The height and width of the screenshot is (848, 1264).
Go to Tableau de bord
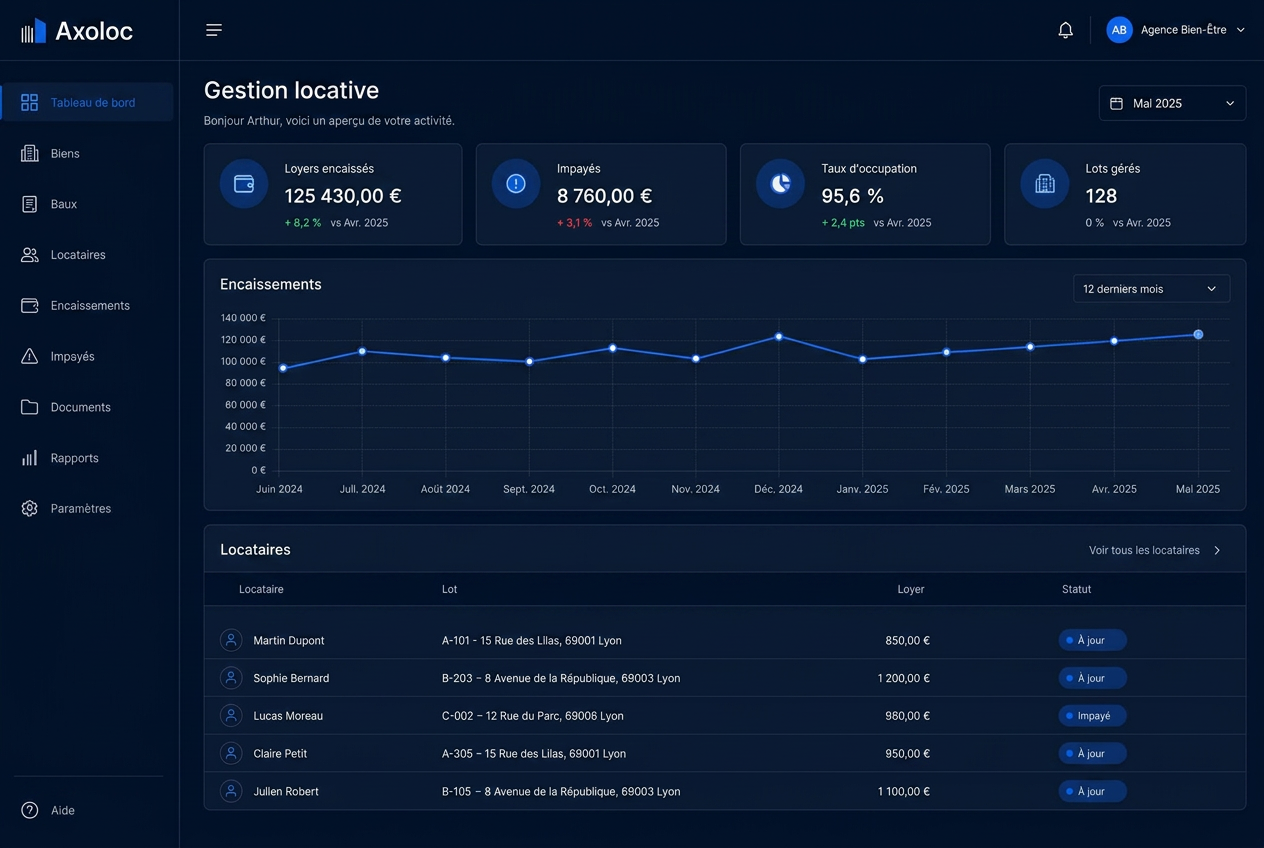[x=87, y=102]
